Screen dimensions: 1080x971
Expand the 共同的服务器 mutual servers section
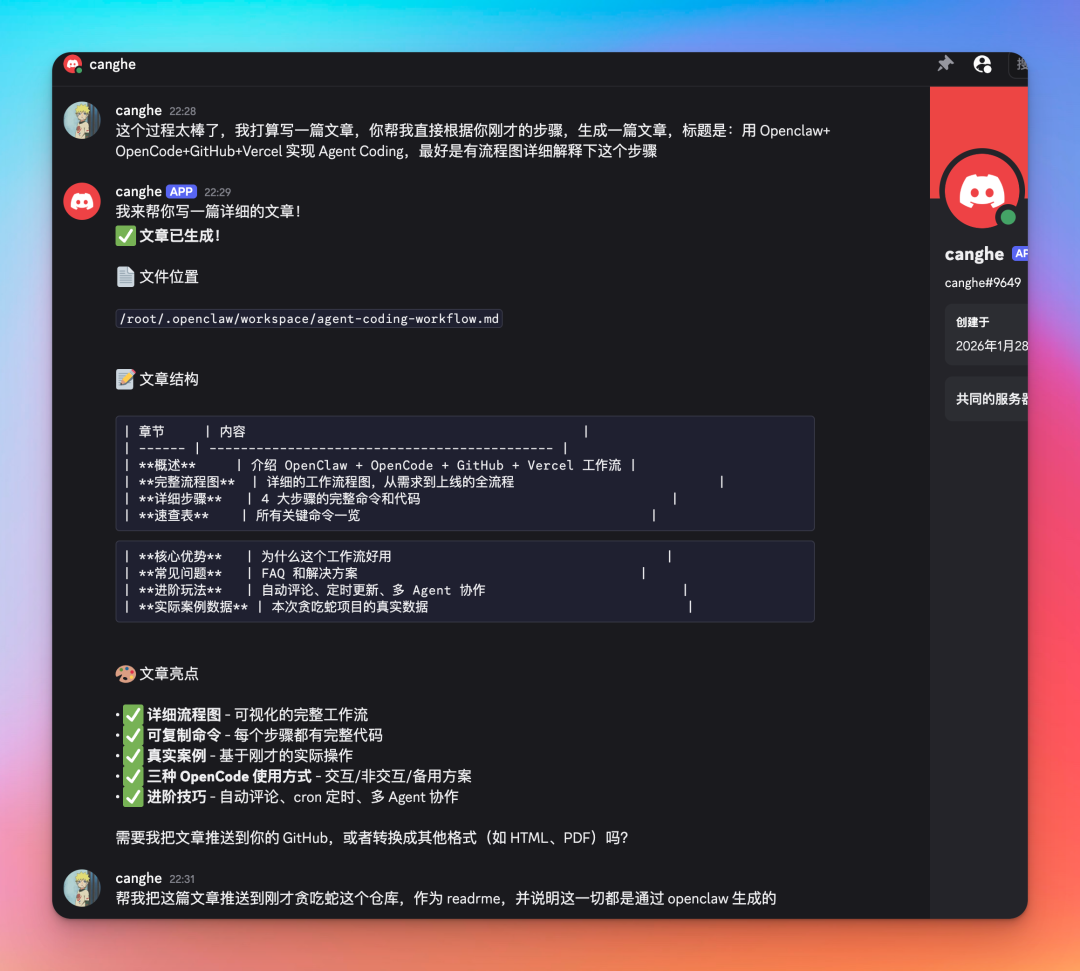coord(985,398)
